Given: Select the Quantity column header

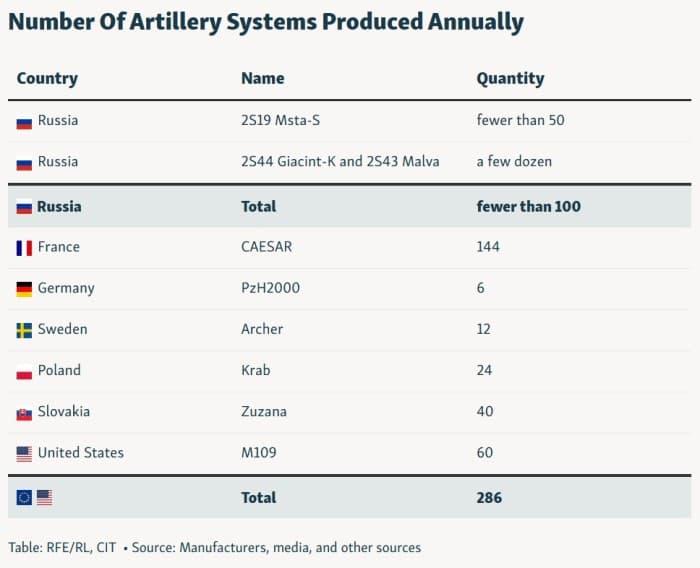Looking at the screenshot, I should [x=510, y=78].
